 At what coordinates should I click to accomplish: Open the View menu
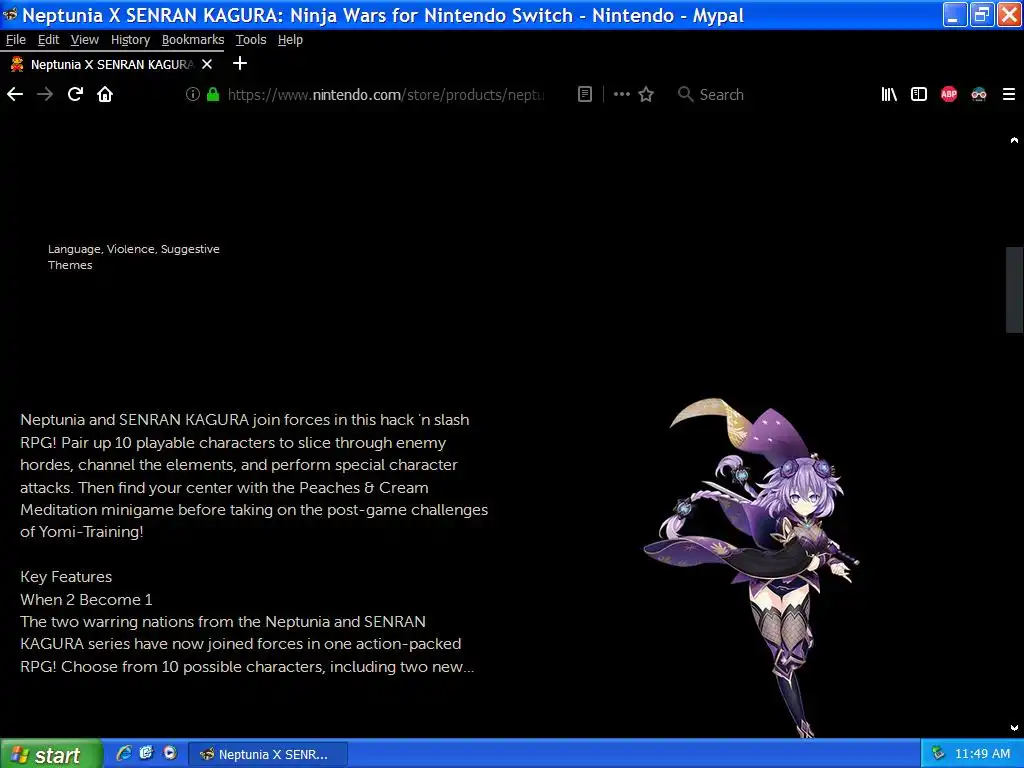click(85, 40)
